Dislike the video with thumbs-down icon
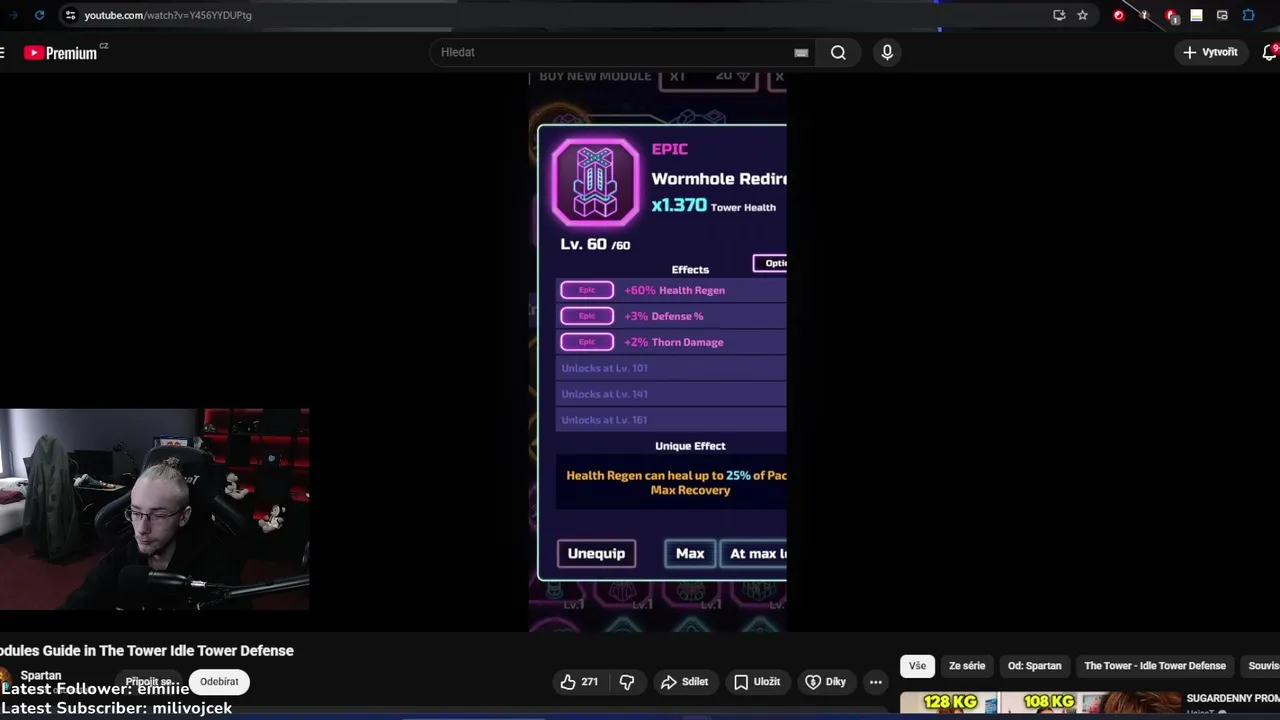 pos(627,682)
